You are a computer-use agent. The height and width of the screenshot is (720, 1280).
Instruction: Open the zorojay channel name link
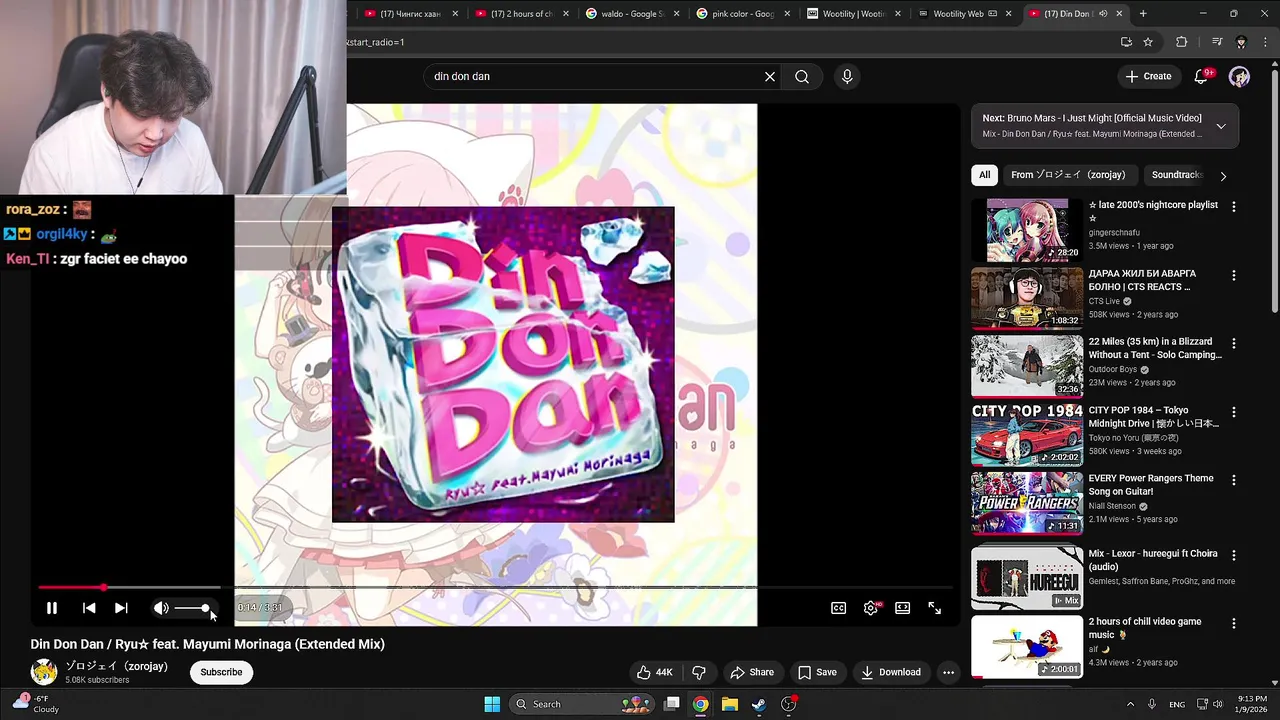pos(117,666)
